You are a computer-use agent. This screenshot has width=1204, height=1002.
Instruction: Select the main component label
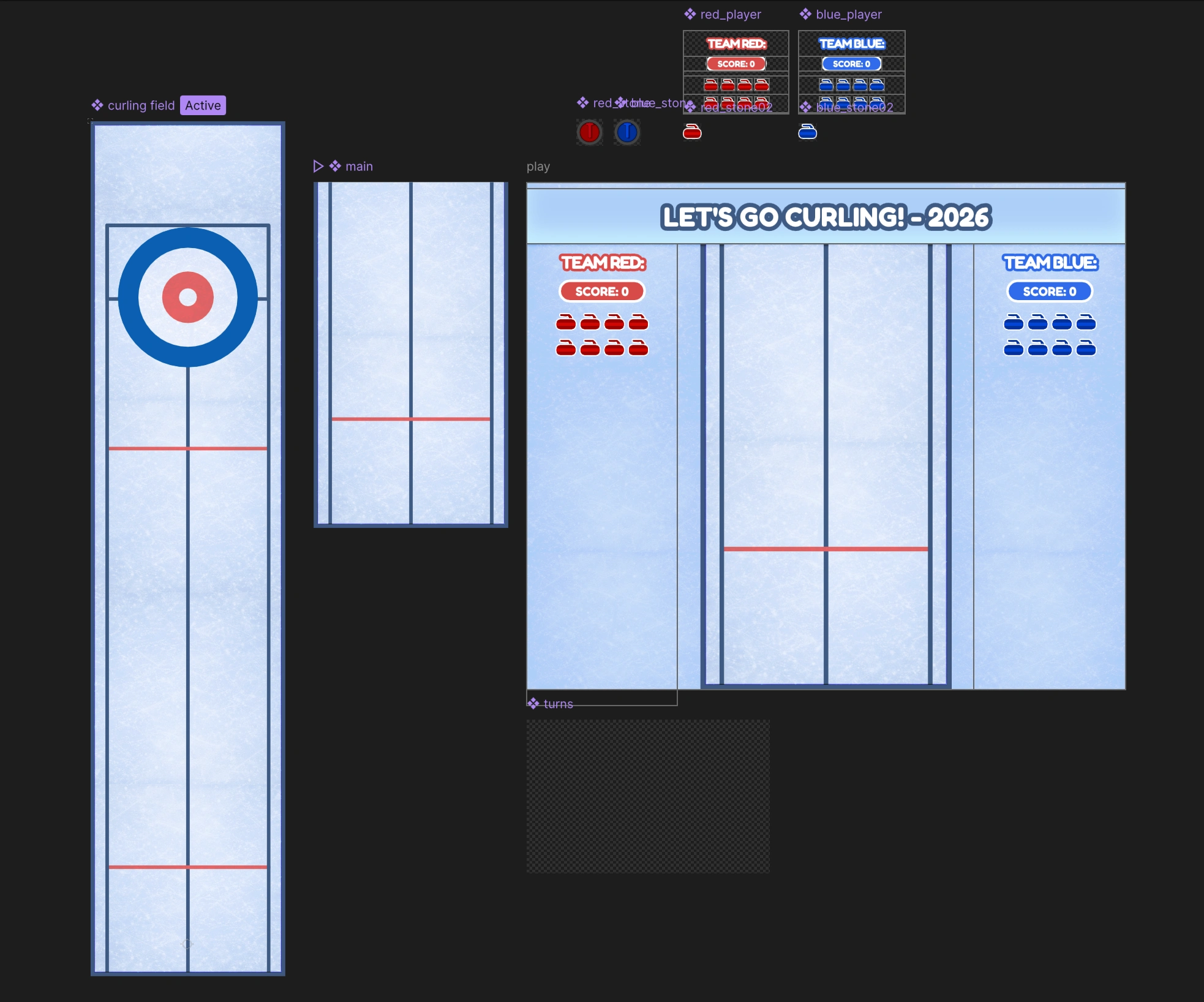coord(358,167)
